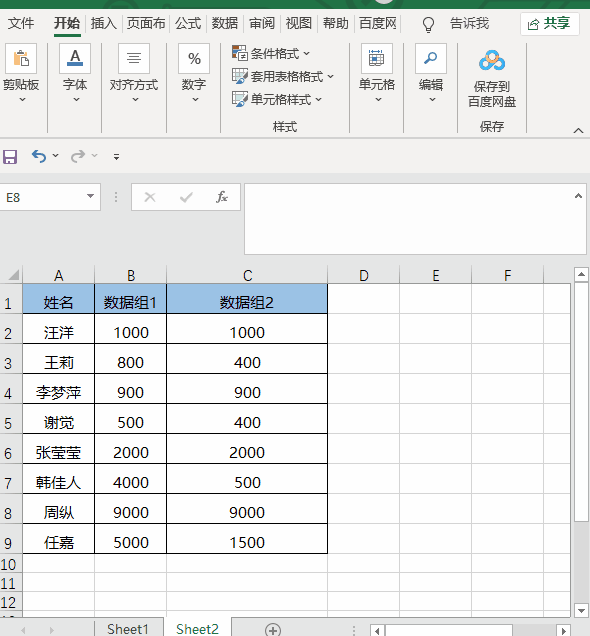The height and width of the screenshot is (636, 590).
Task: Click the Number (数字) percent icon
Action: coord(194,59)
